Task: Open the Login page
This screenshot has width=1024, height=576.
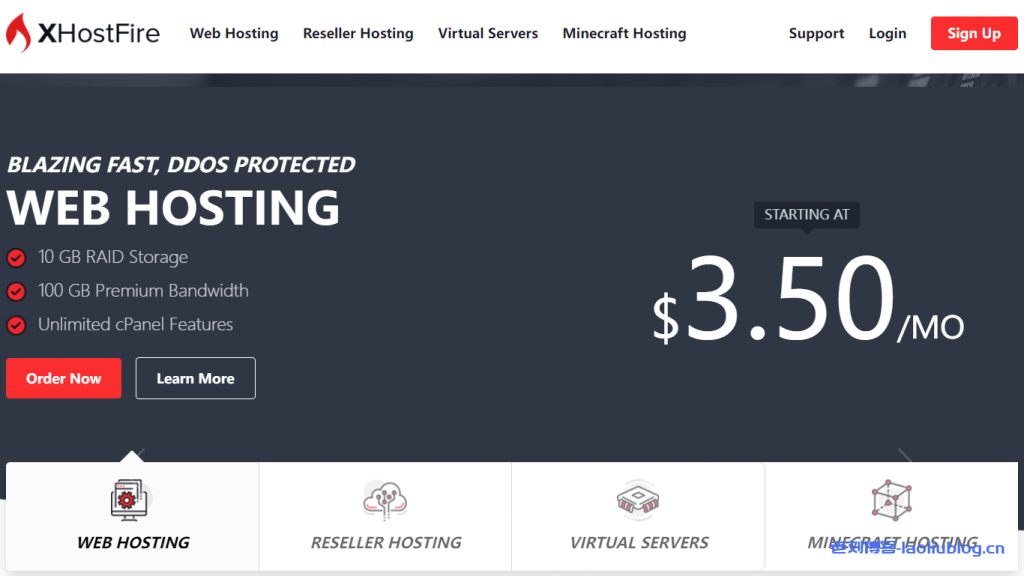Action: [887, 33]
